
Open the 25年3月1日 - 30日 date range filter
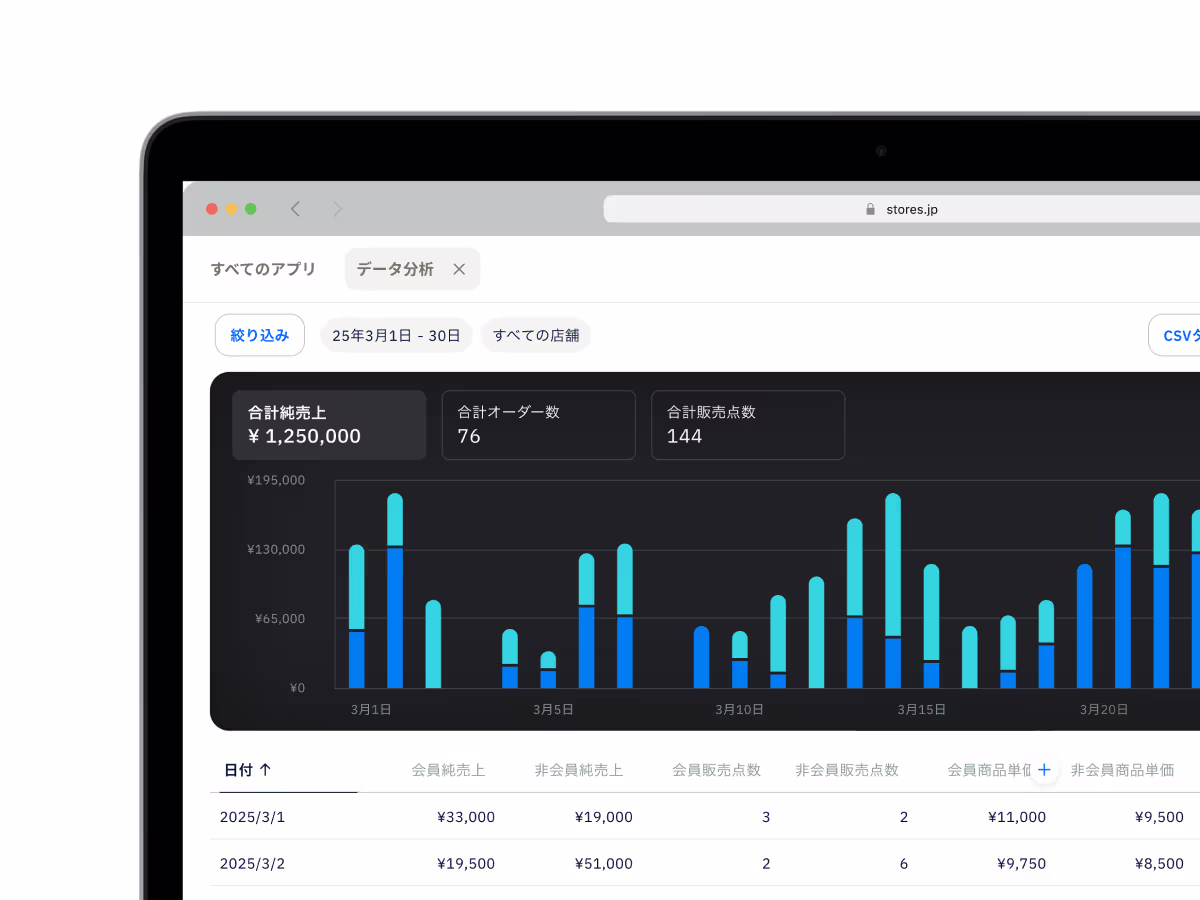click(396, 335)
